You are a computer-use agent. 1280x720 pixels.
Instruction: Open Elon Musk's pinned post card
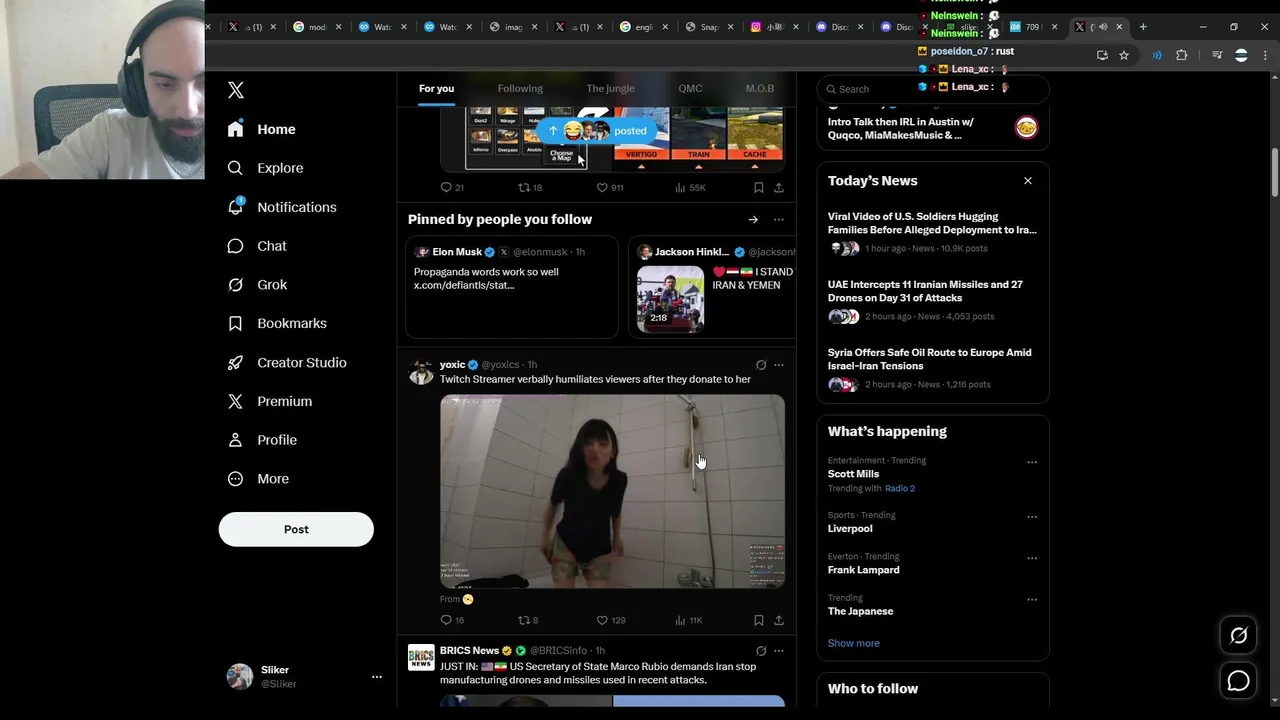[512, 287]
